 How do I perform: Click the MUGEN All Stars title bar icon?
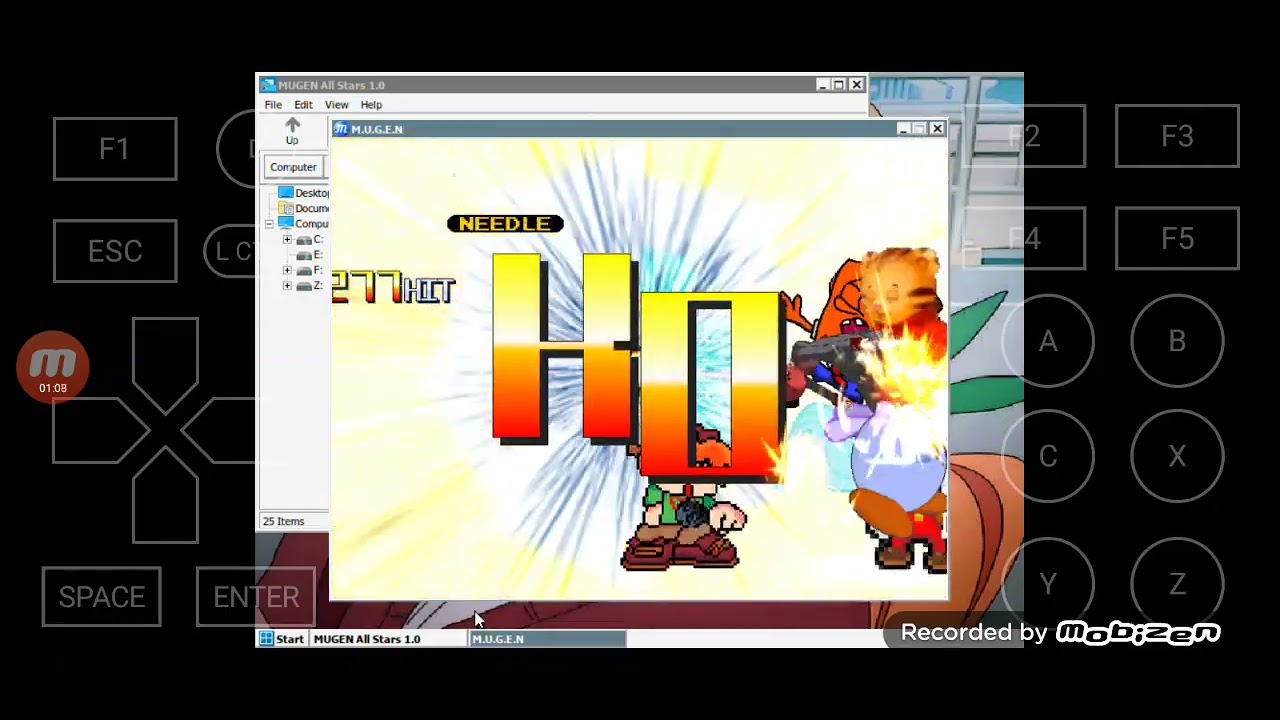click(267, 85)
